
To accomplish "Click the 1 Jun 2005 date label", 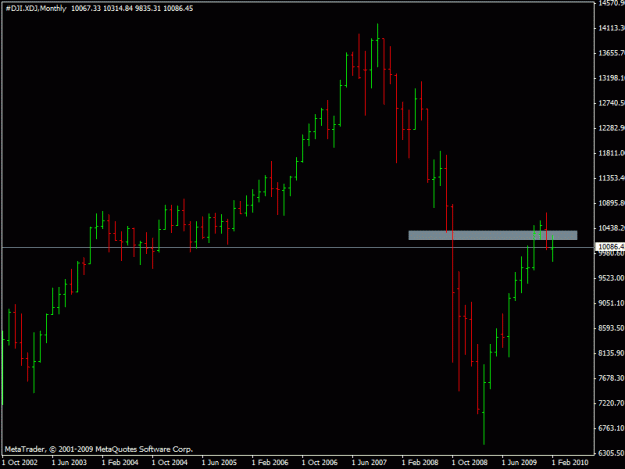I will point(219,462).
